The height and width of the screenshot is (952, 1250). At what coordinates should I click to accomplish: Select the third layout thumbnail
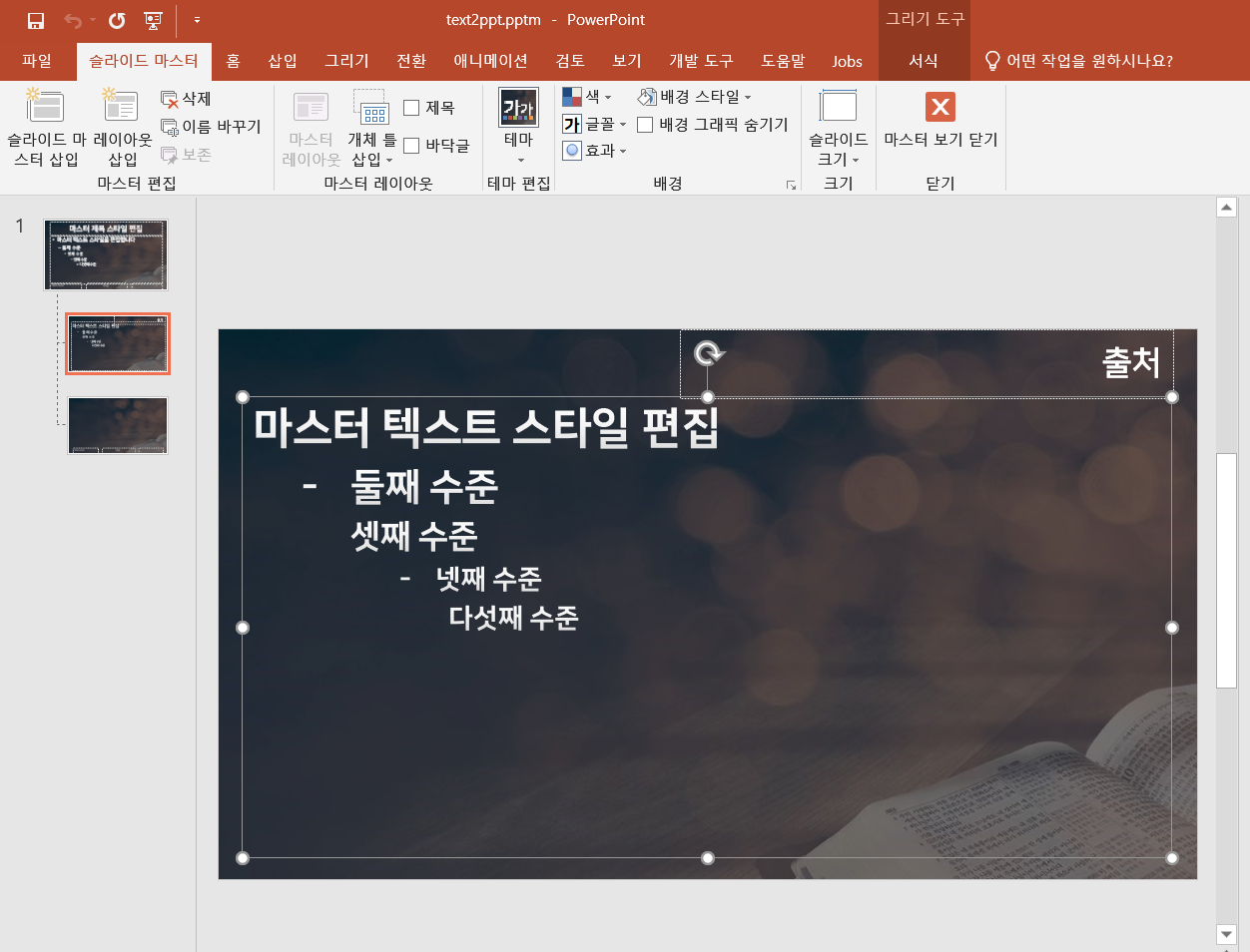point(118,425)
